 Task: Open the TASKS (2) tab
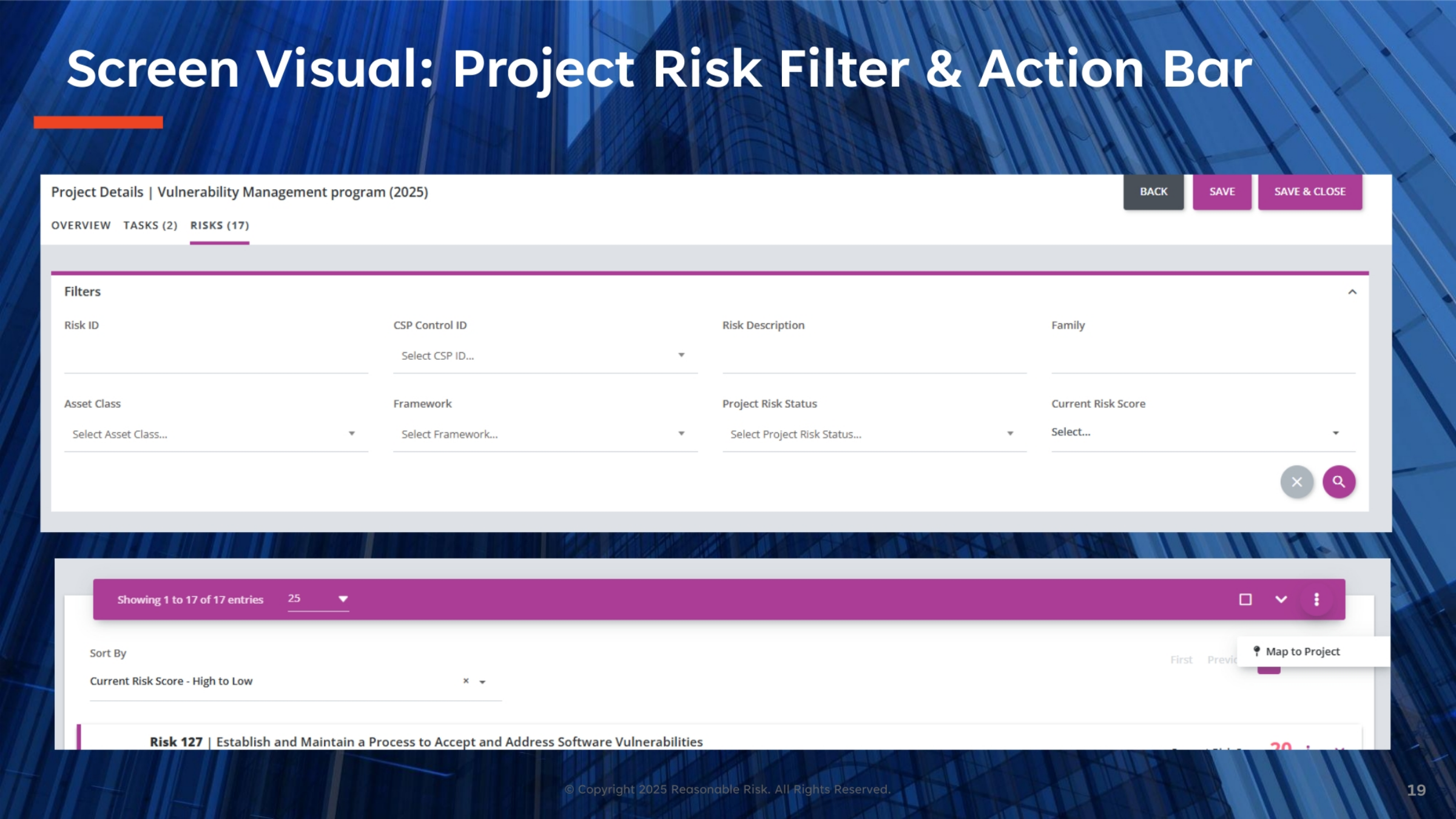pos(150,226)
